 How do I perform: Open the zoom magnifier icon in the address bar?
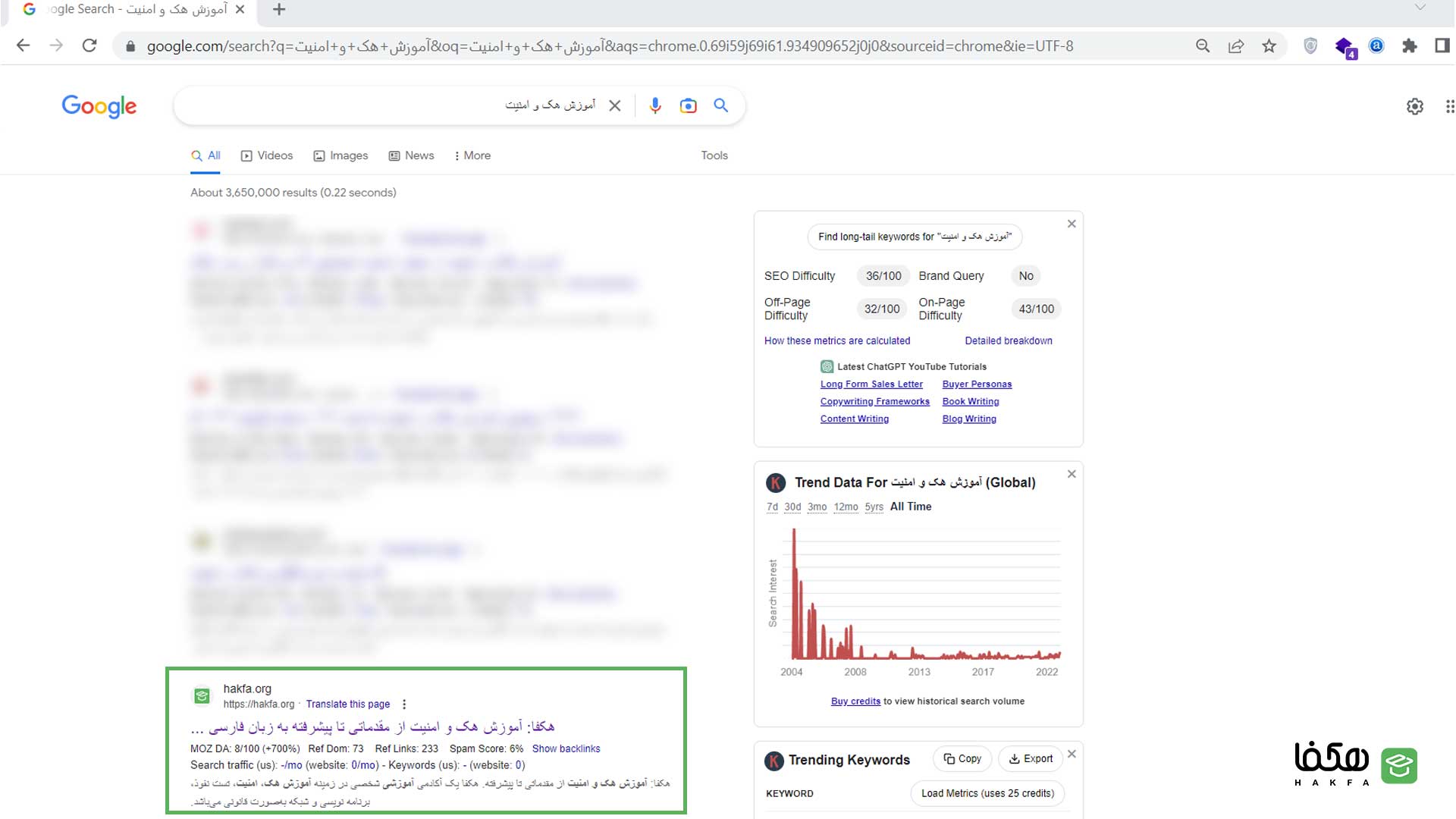pos(1203,46)
